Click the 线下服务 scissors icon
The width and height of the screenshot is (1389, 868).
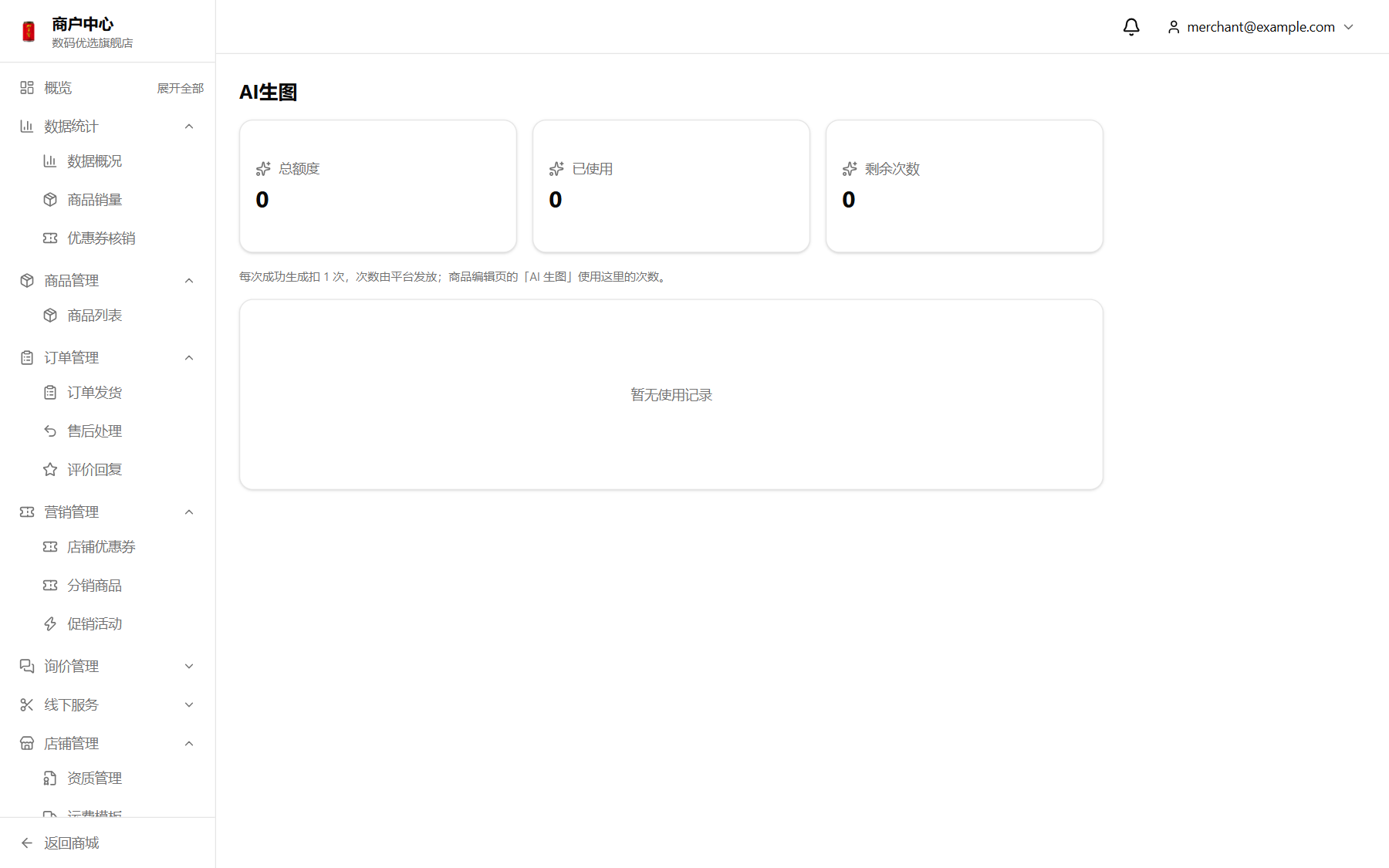click(27, 705)
